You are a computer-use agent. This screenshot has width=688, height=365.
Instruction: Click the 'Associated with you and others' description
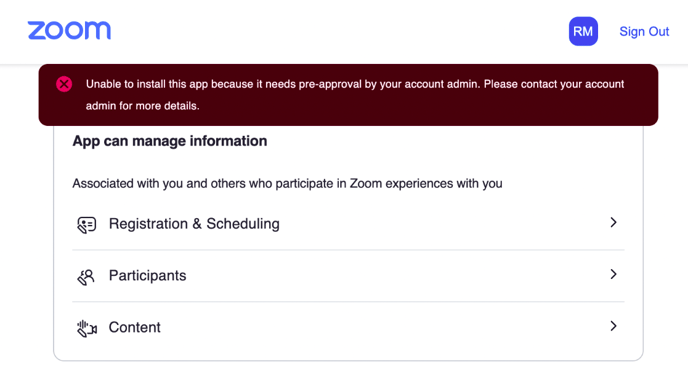[287, 183]
